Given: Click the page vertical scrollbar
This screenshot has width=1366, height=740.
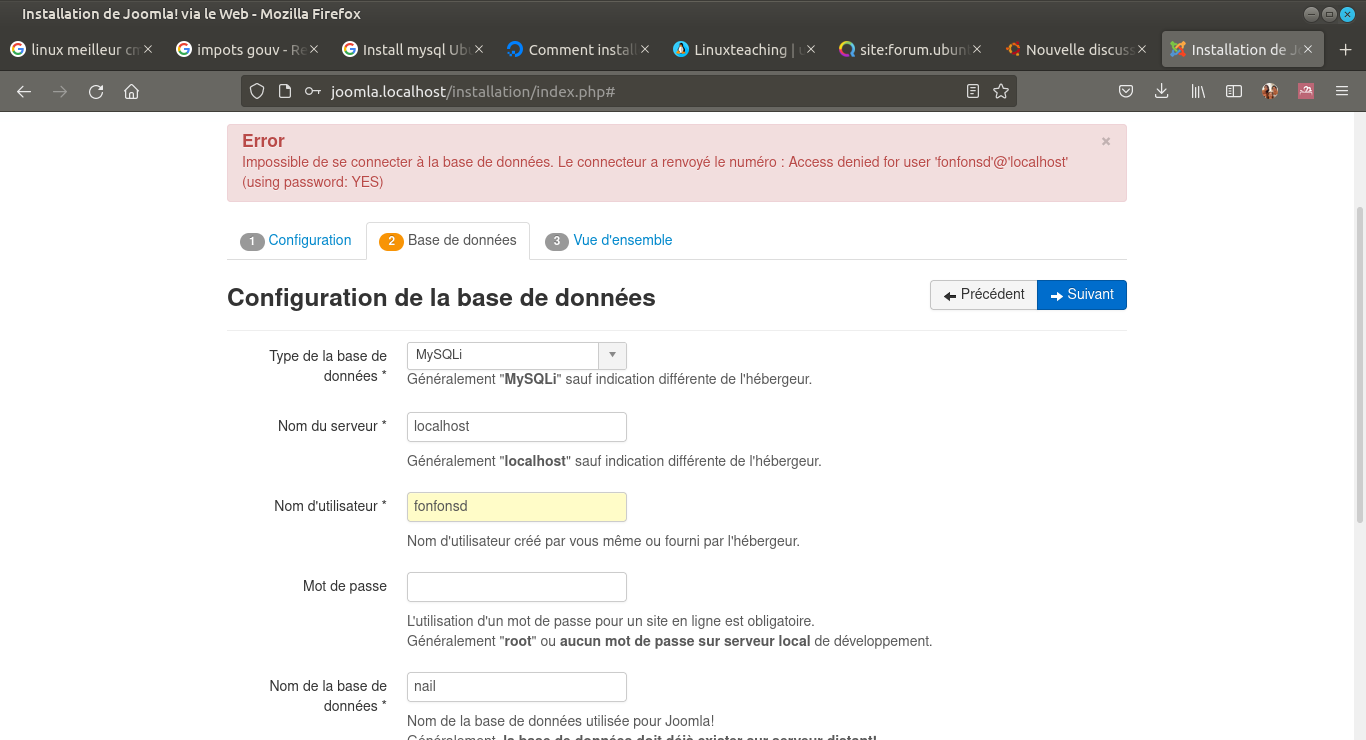Looking at the screenshot, I should pos(1359,365).
